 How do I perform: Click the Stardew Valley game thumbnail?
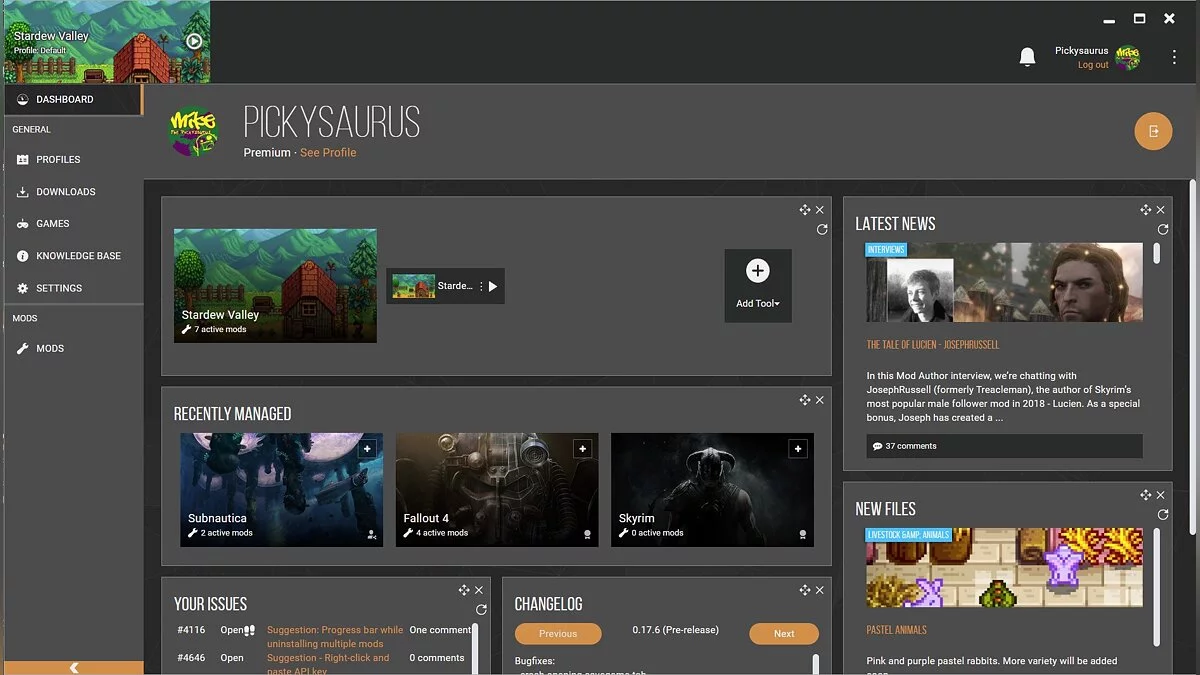pos(275,286)
